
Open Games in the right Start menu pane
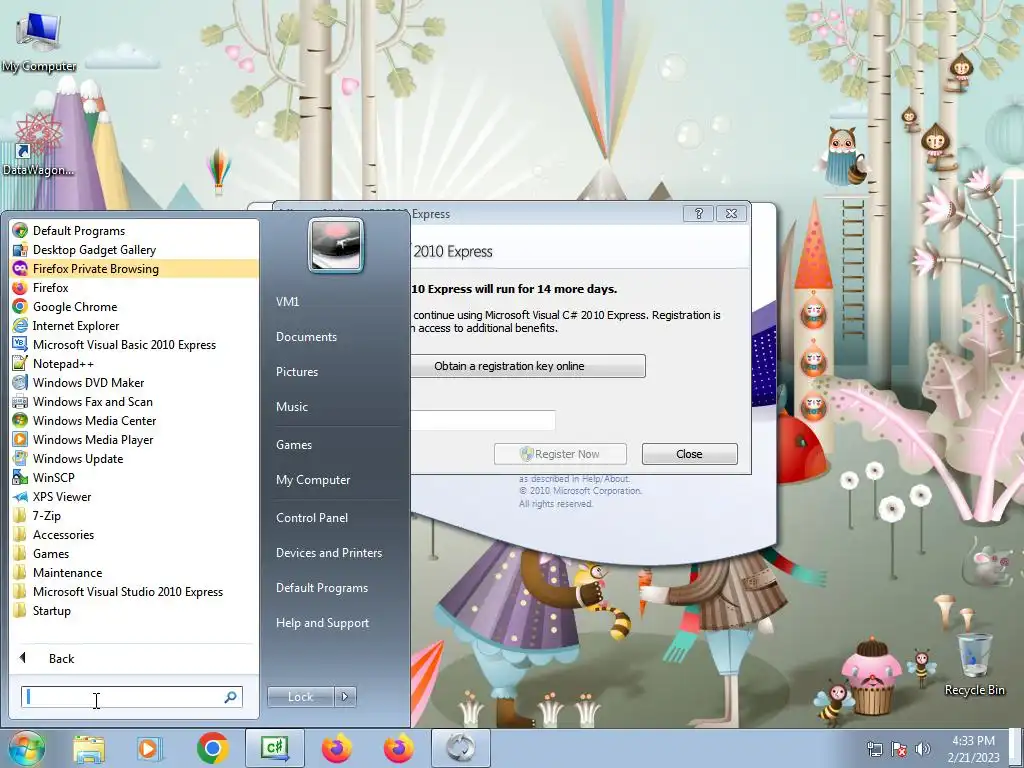[x=294, y=445]
